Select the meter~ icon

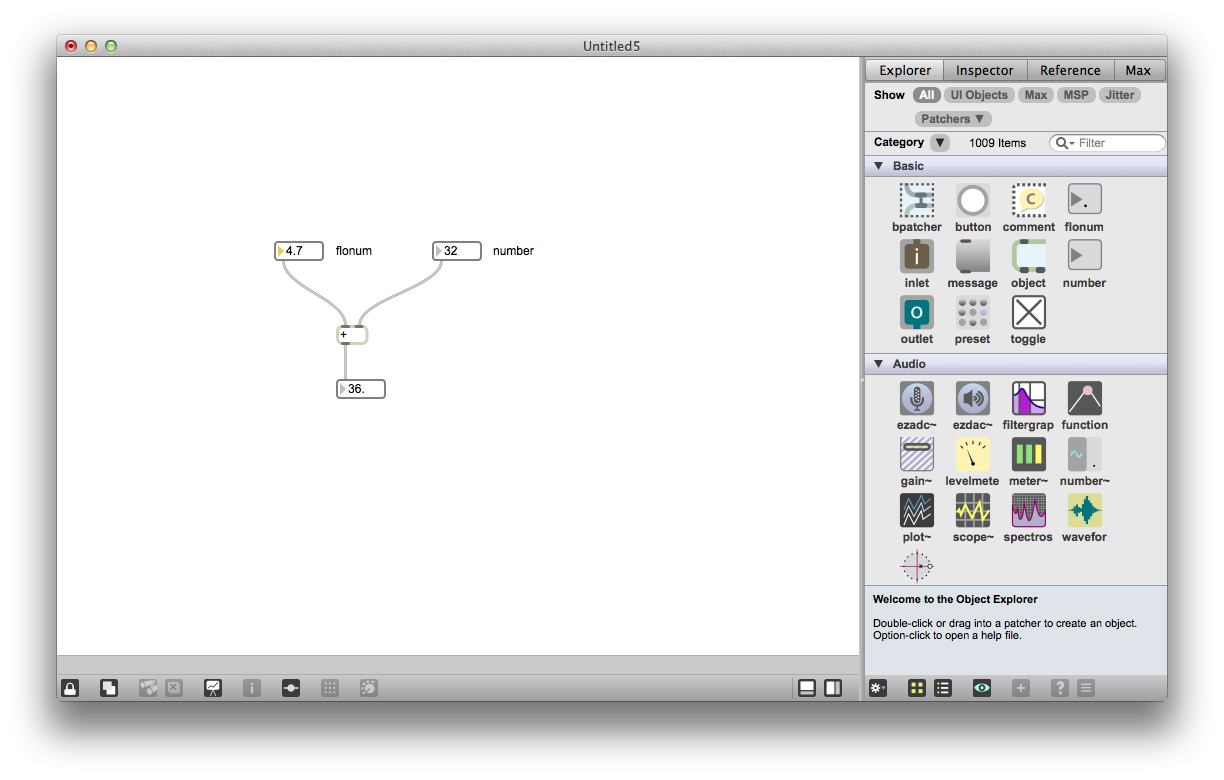pos(1029,454)
